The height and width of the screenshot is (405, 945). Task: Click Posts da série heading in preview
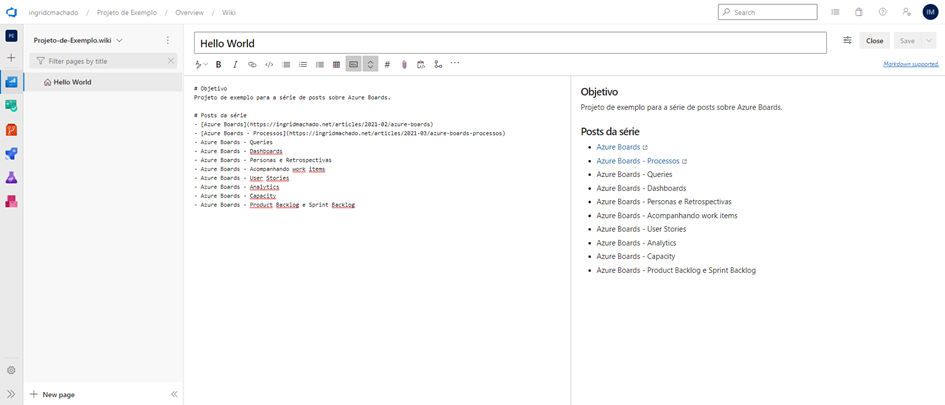[x=610, y=131]
